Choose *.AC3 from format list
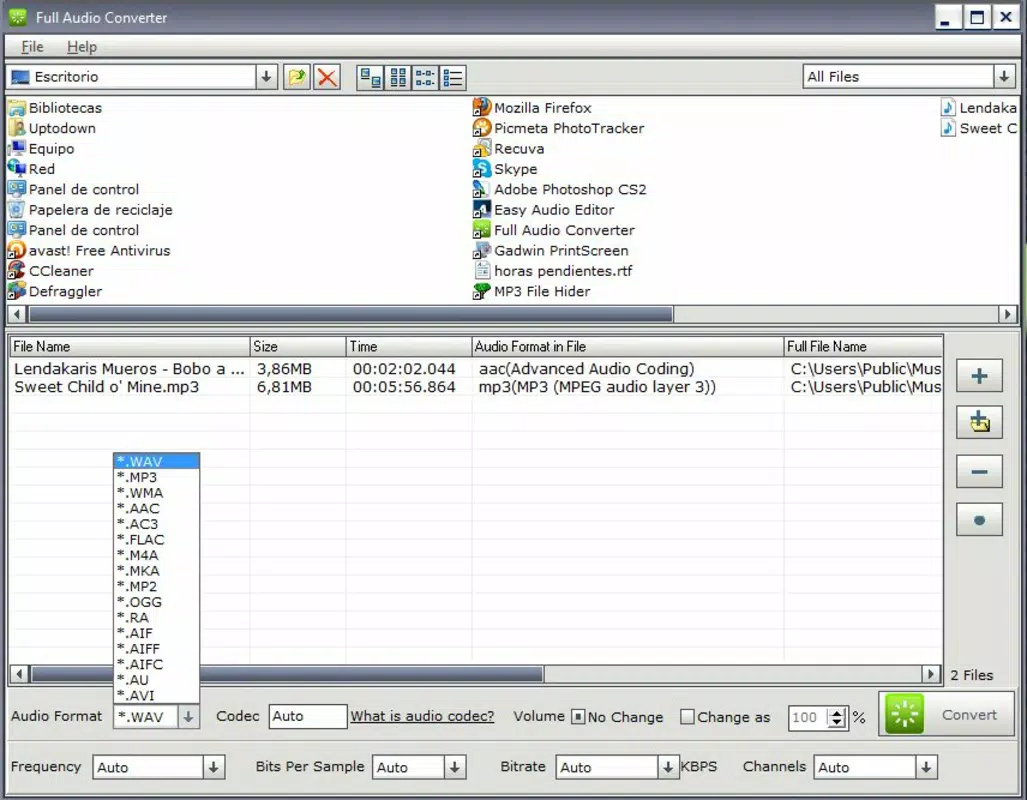1027x800 pixels. tap(157, 524)
